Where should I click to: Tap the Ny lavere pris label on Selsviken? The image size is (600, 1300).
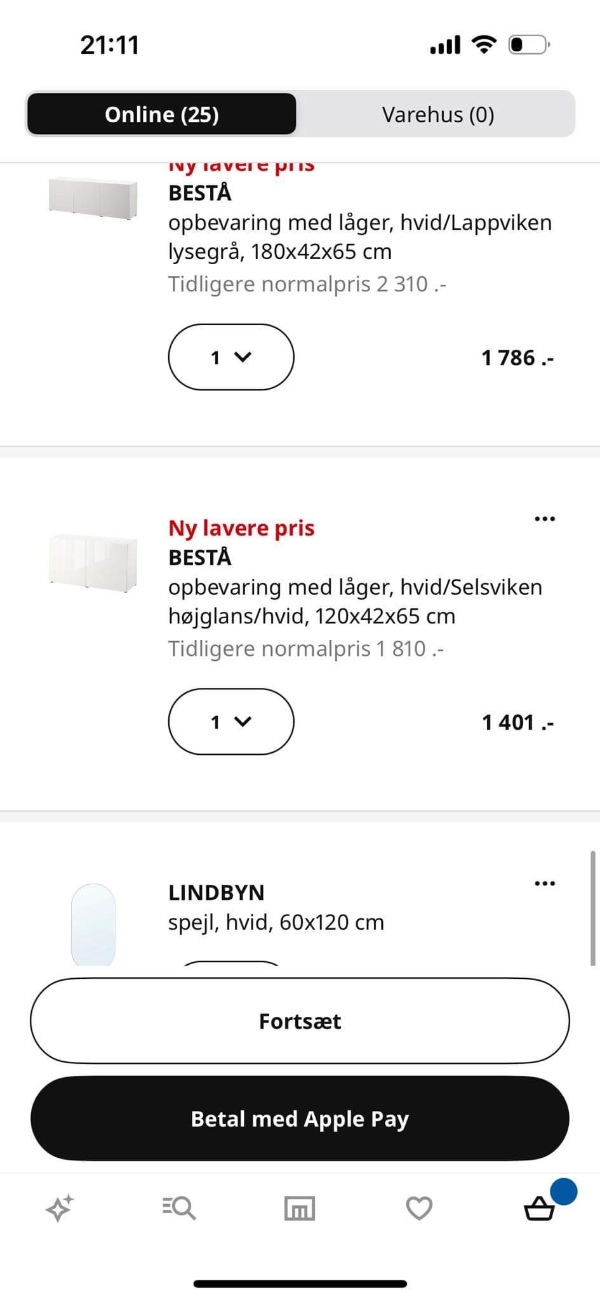pyautogui.click(x=241, y=527)
